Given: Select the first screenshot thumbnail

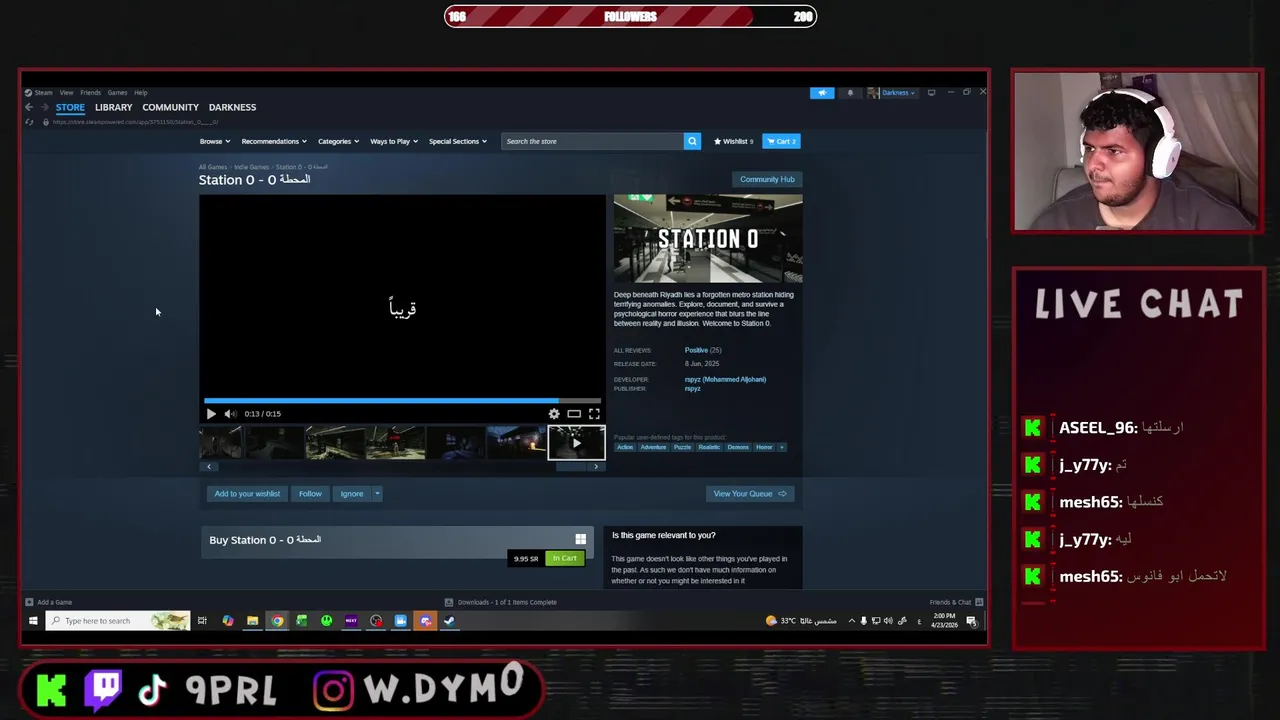Looking at the screenshot, I should click(221, 442).
